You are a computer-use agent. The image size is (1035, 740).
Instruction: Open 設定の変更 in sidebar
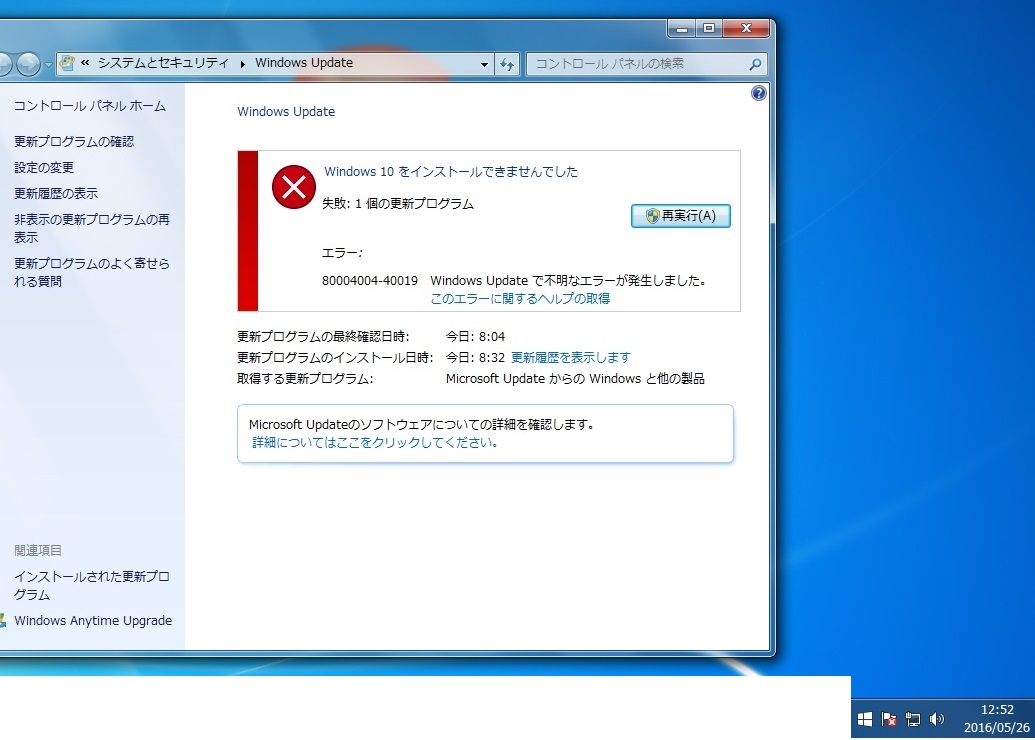pos(44,168)
